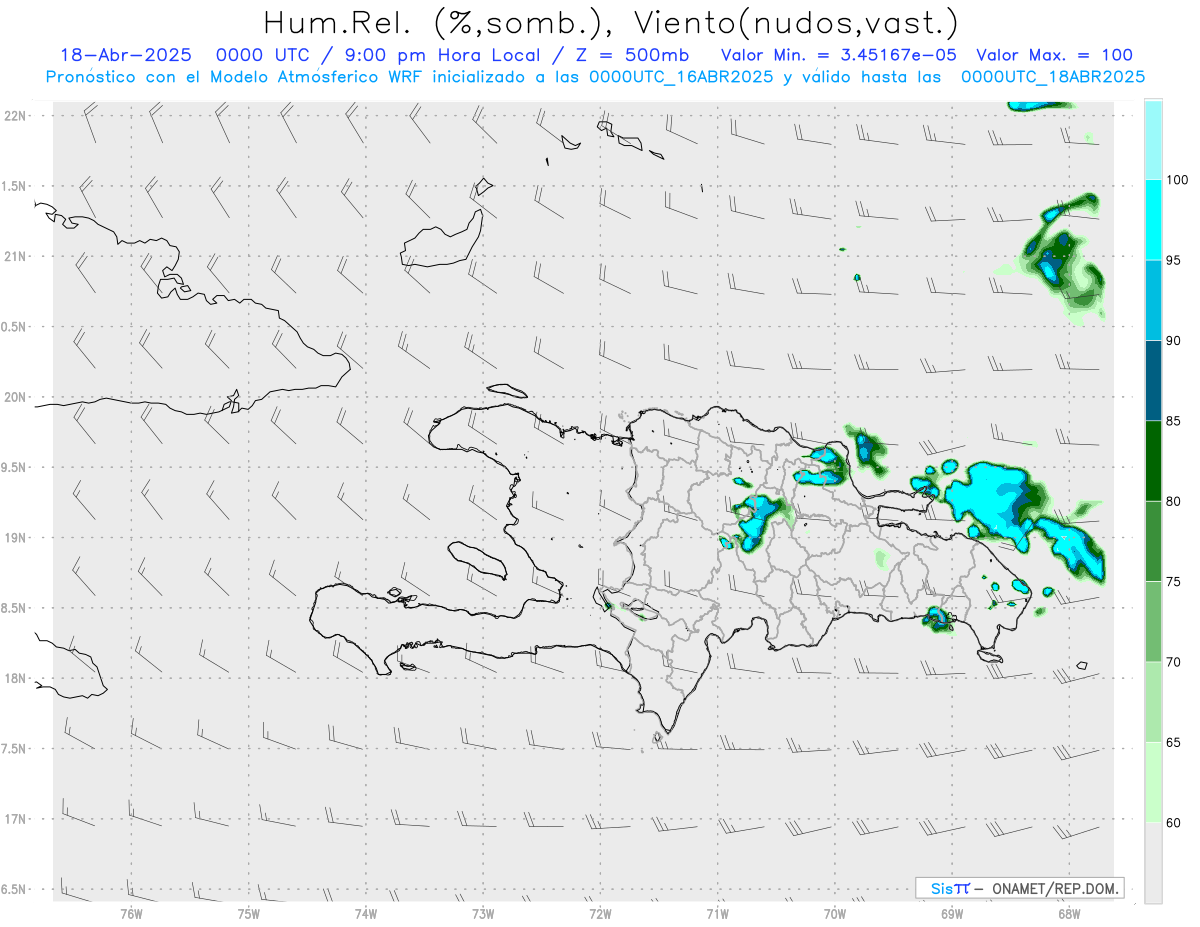The image size is (1200, 927).
Task: Click the dark green 80–85 colorbar swatch
Action: [1153, 461]
